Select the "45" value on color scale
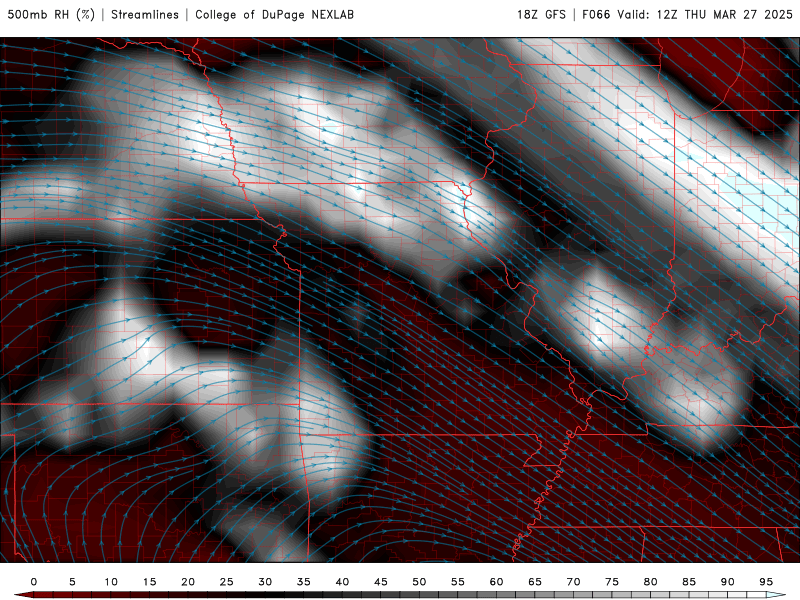The width and height of the screenshot is (800, 600). 381,582
